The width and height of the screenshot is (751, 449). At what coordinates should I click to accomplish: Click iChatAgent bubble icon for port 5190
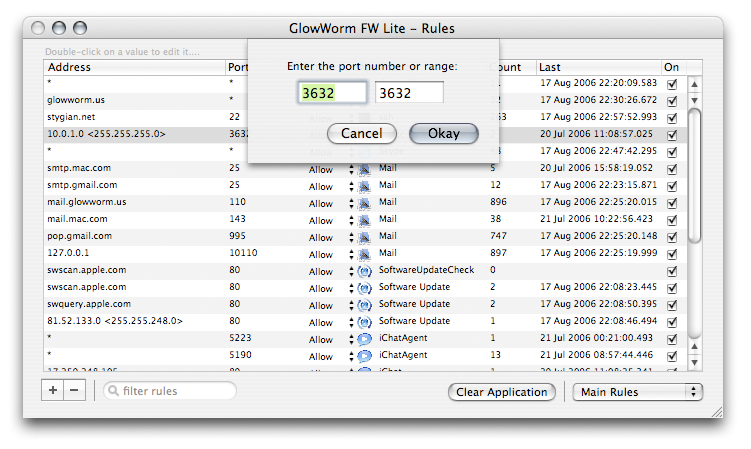click(364, 356)
